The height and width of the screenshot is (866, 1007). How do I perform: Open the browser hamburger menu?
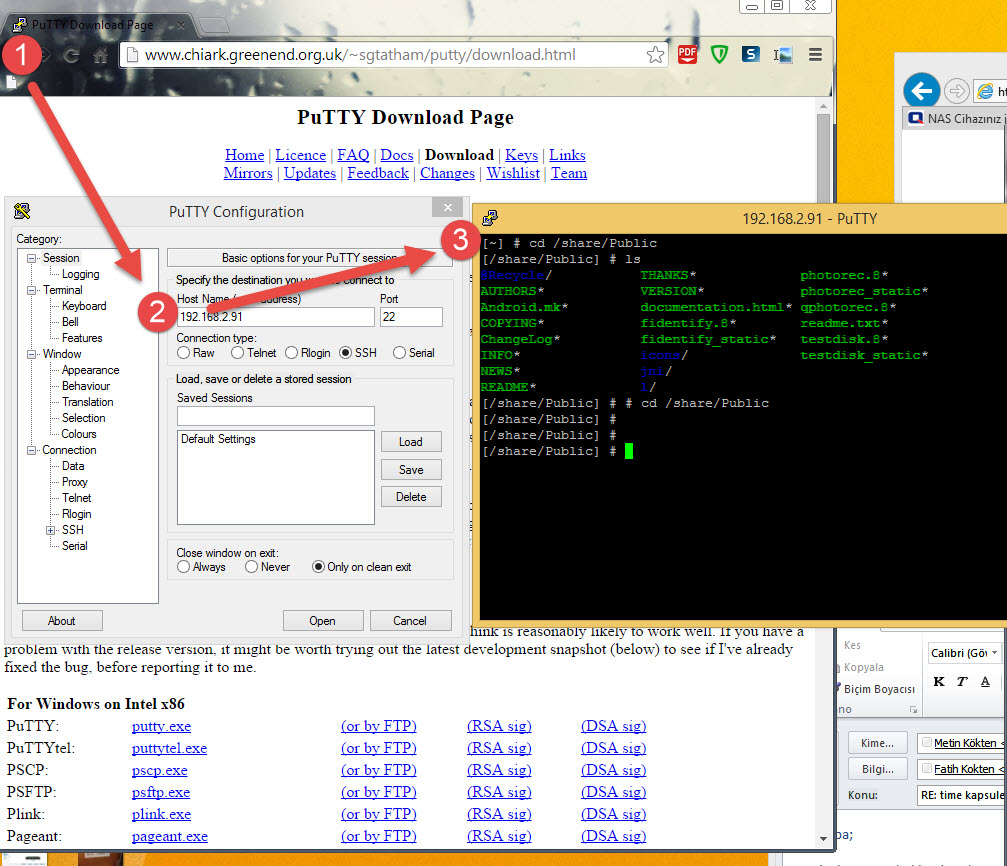pos(815,55)
